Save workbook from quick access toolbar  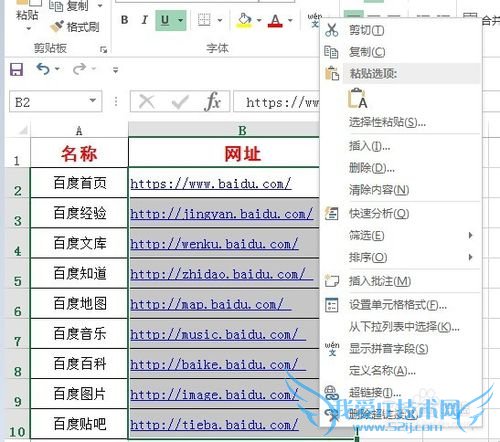tap(16, 69)
